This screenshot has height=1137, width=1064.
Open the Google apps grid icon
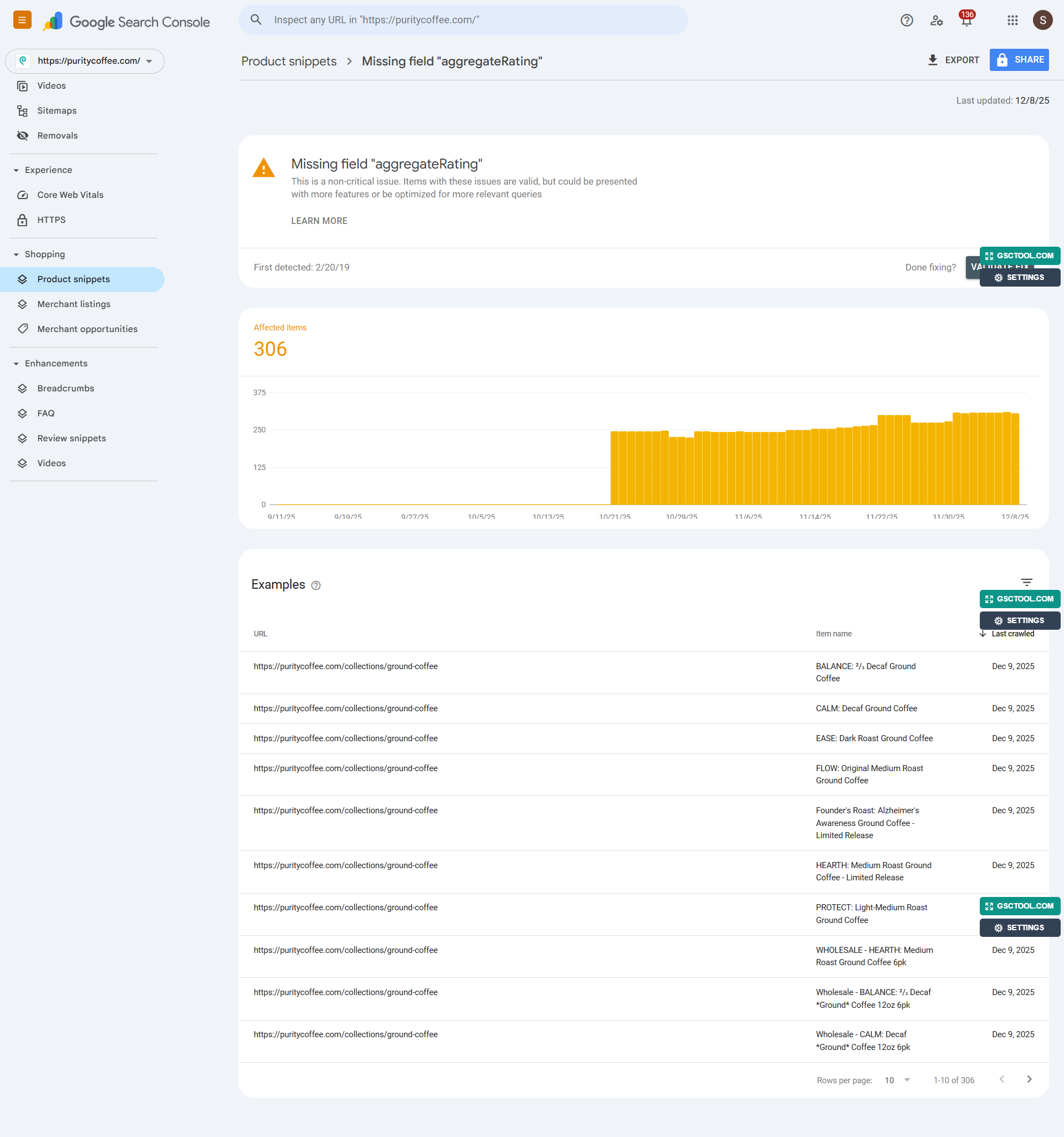tap(1012, 21)
